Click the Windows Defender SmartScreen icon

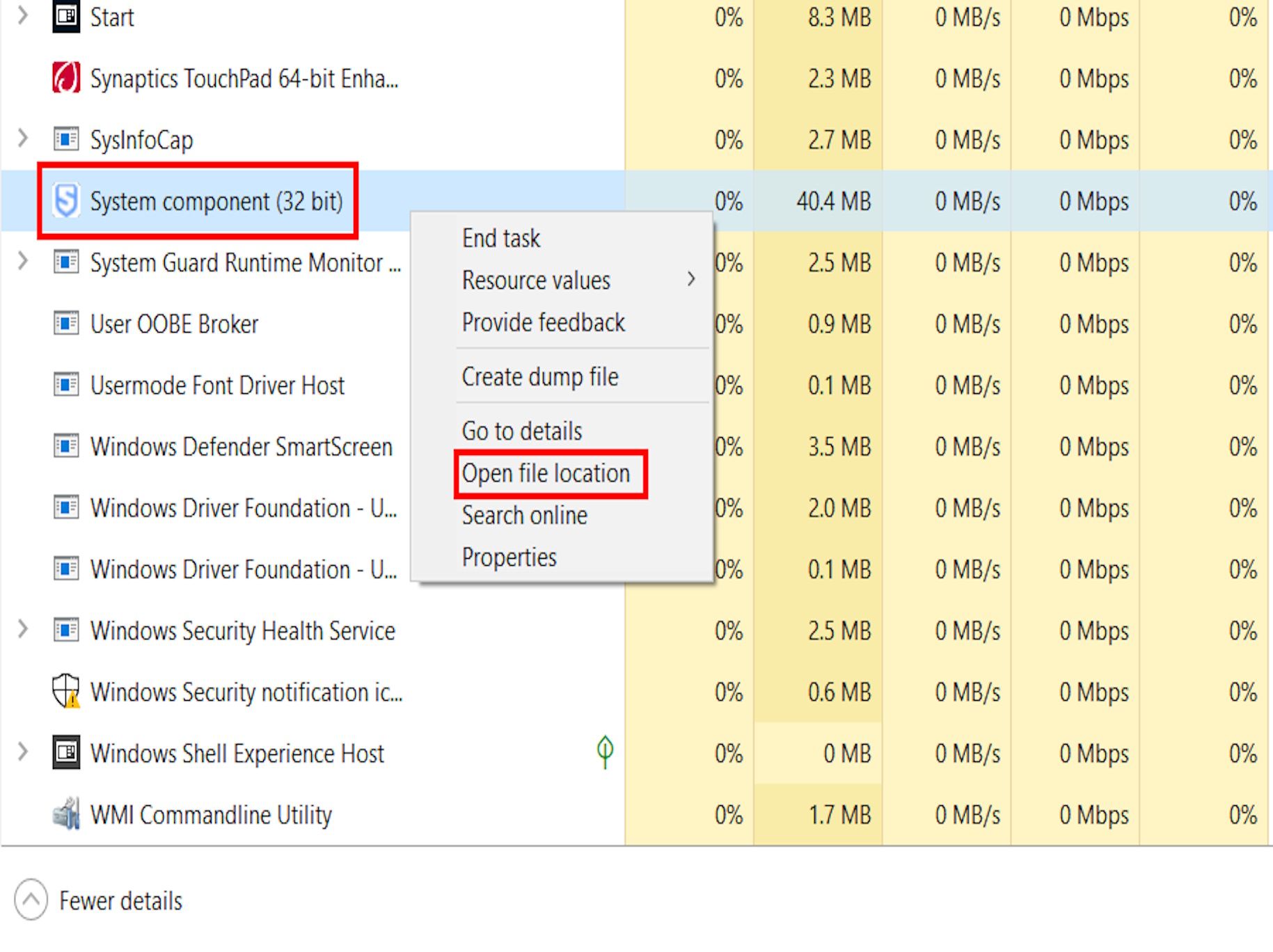(x=66, y=446)
